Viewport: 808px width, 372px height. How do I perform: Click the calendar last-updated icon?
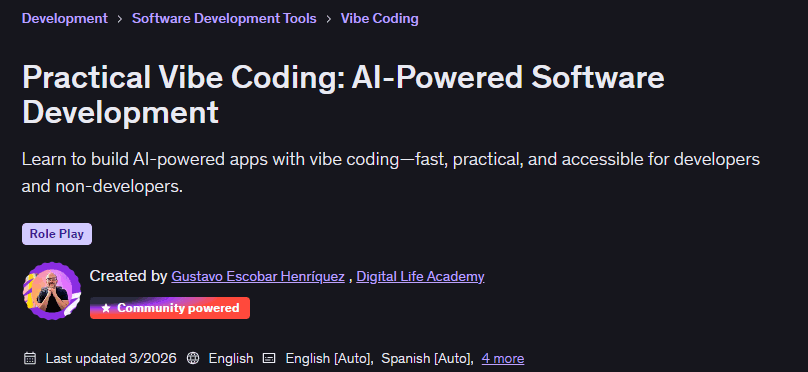pos(30,358)
